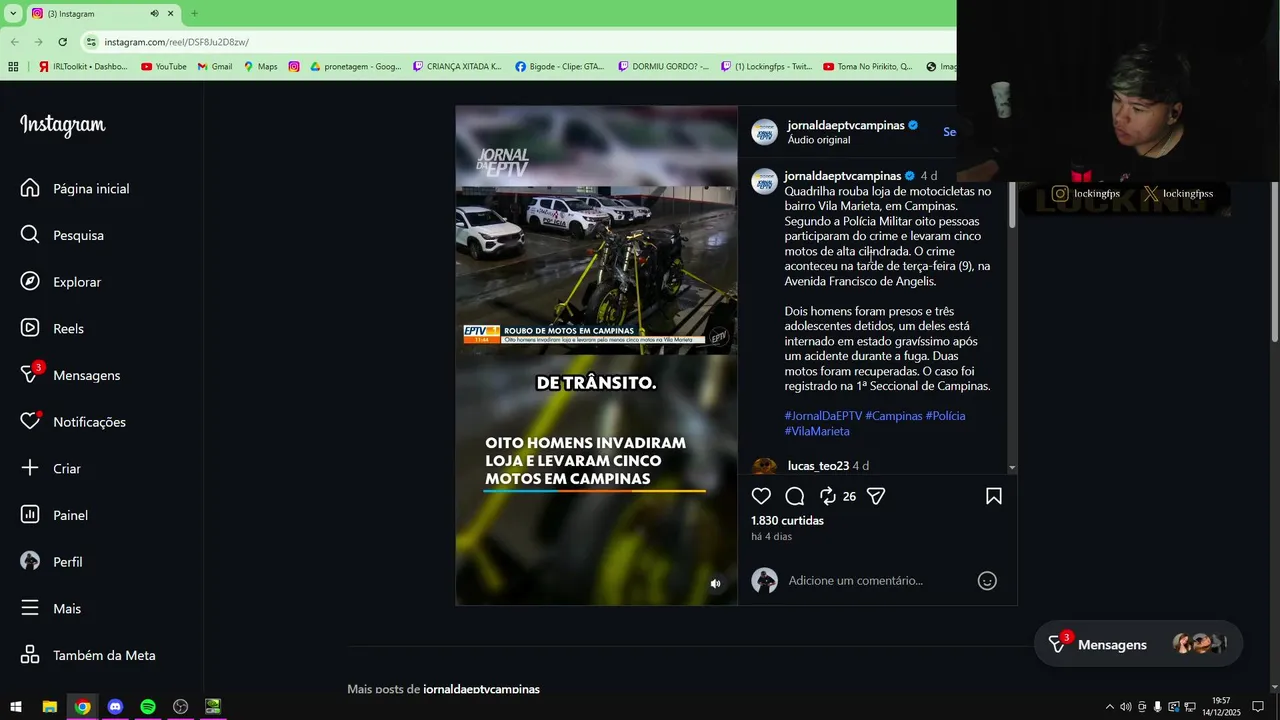Click the #VilaMarieta hashtag
The height and width of the screenshot is (720, 1280).
tap(817, 431)
